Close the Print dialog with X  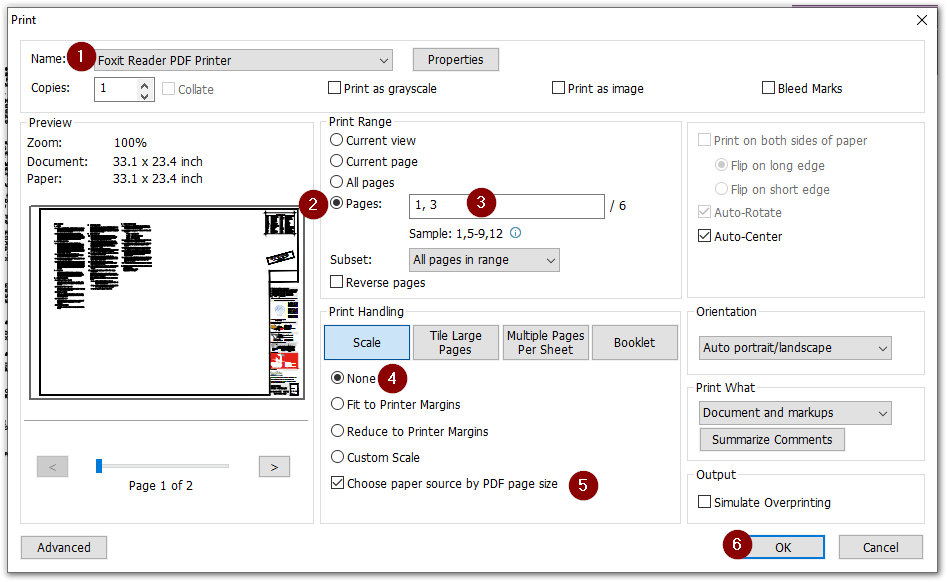921,19
